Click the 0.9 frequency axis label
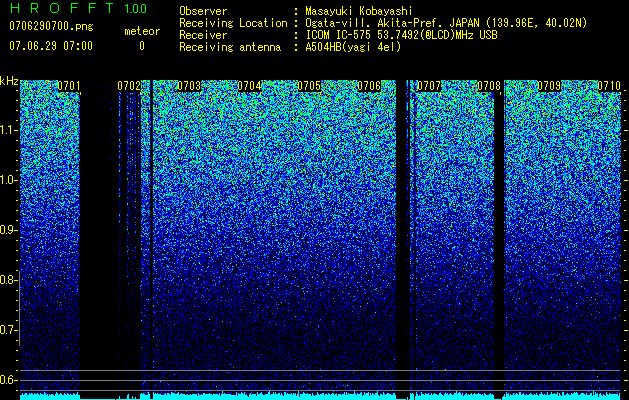Image resolution: width=629 pixels, height=400 pixels. (x=7, y=230)
